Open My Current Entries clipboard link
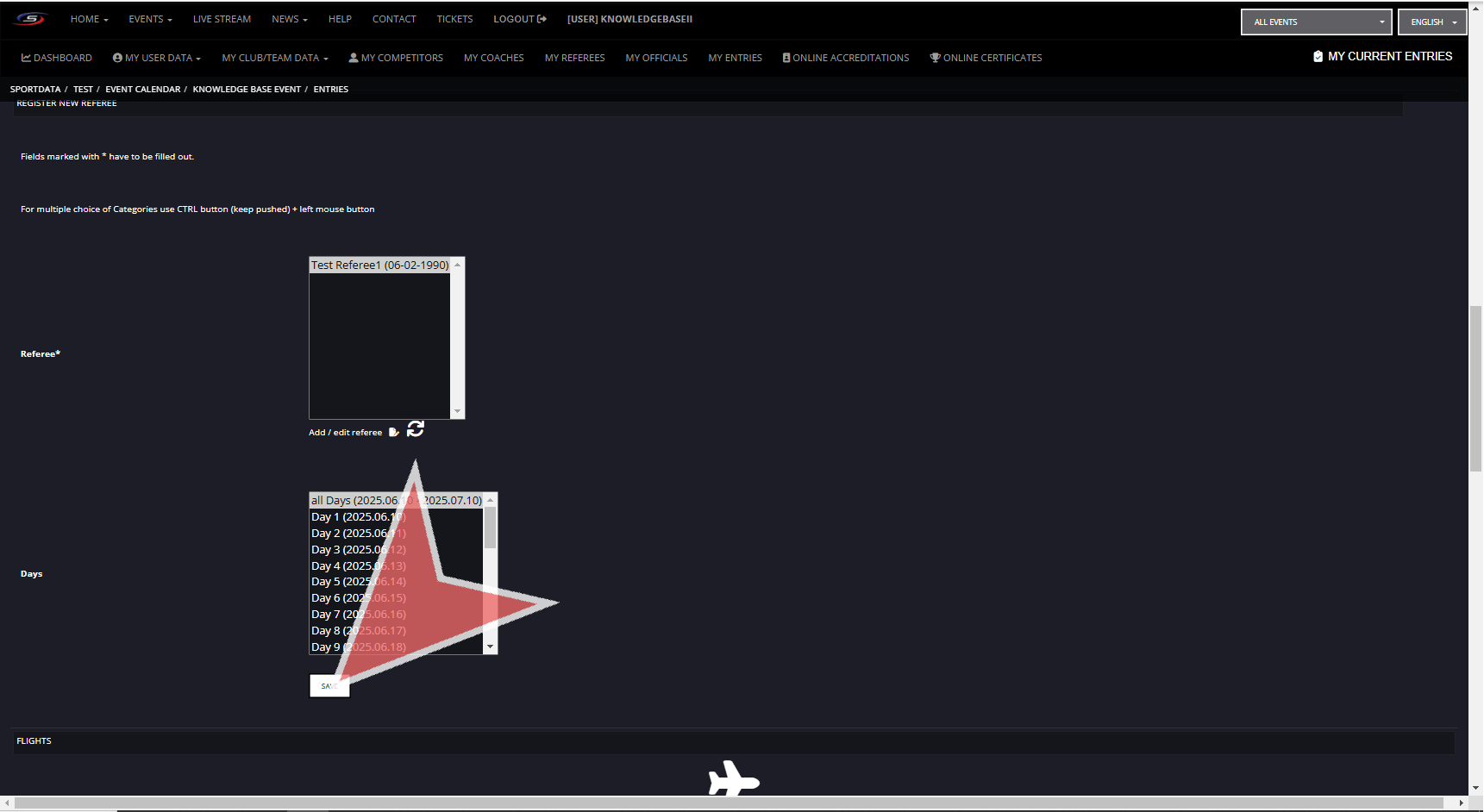Screen dimensions: 1484x812 (1382, 57)
